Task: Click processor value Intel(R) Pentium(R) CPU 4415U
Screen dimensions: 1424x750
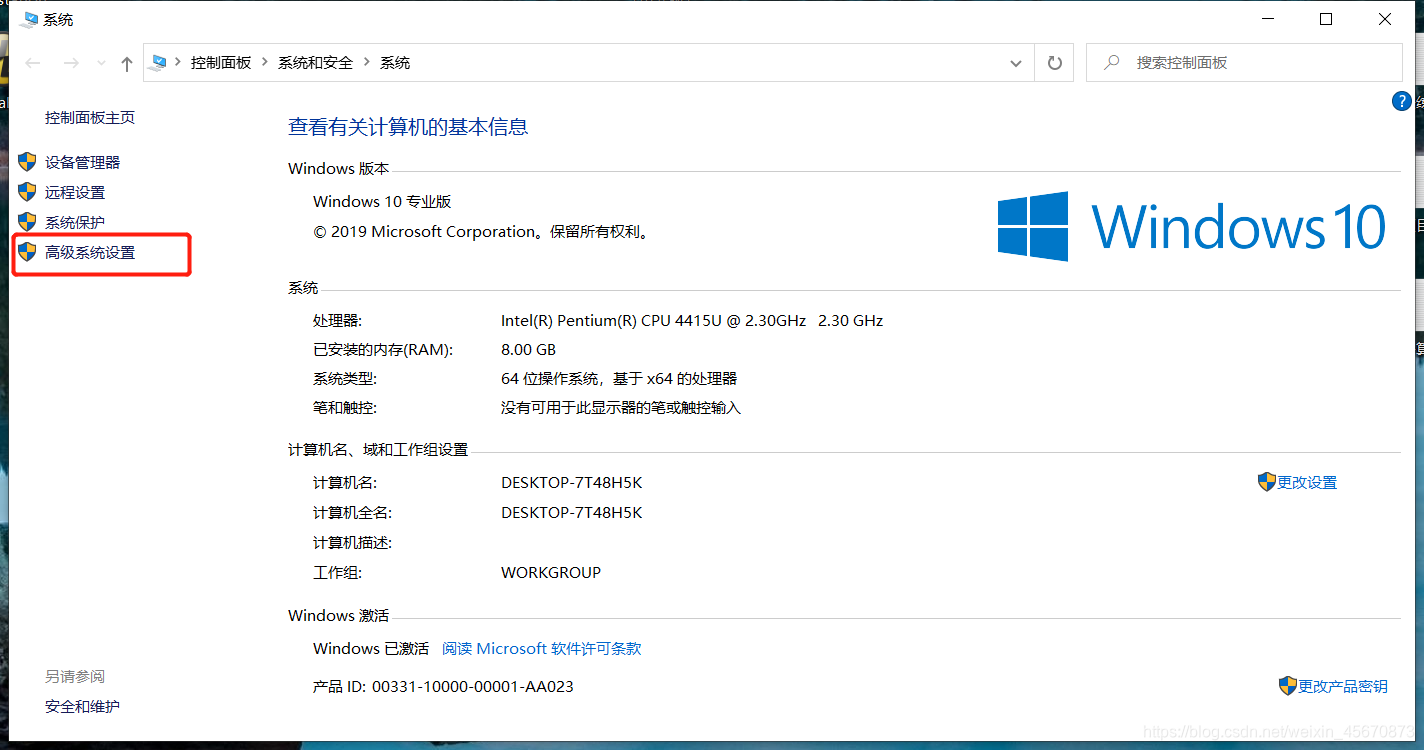Action: 692,321
